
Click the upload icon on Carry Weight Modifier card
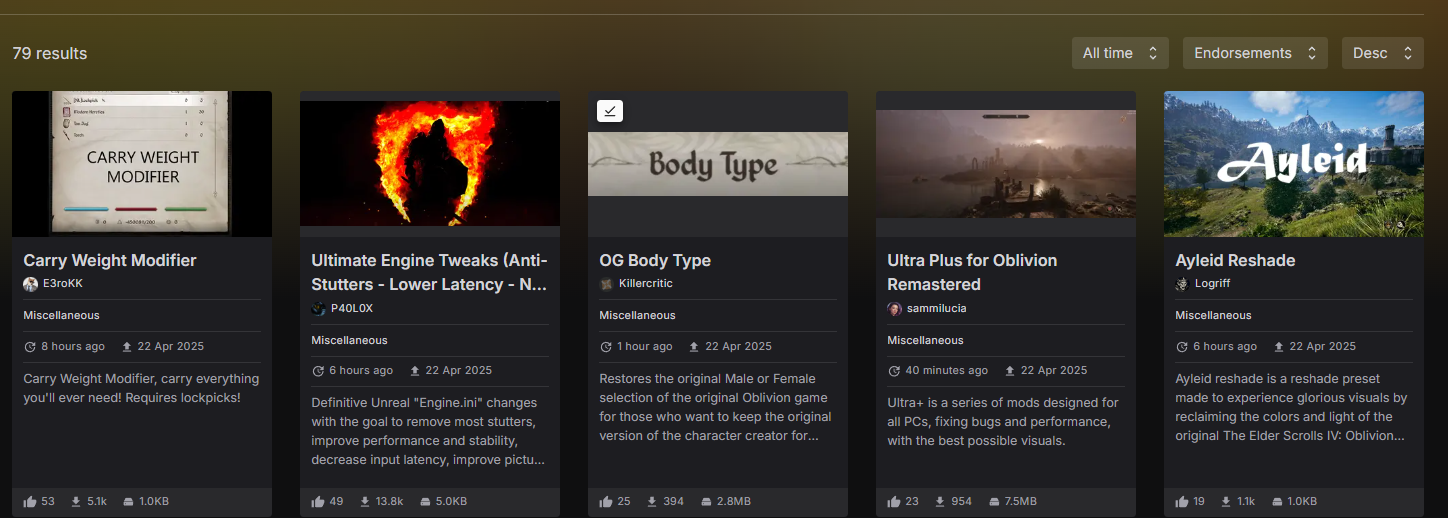(x=127, y=347)
